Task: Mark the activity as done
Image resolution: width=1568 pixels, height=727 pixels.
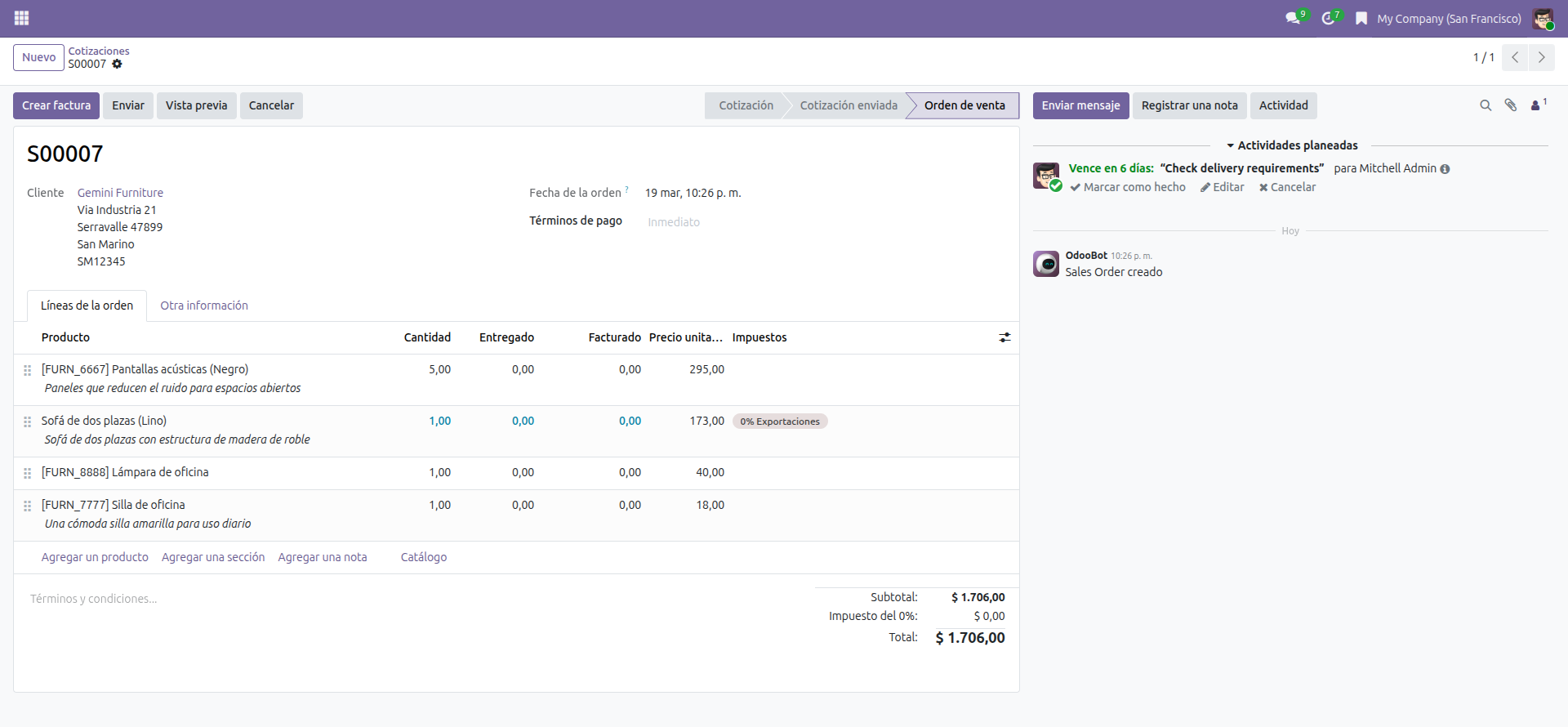Action: coord(1128,187)
